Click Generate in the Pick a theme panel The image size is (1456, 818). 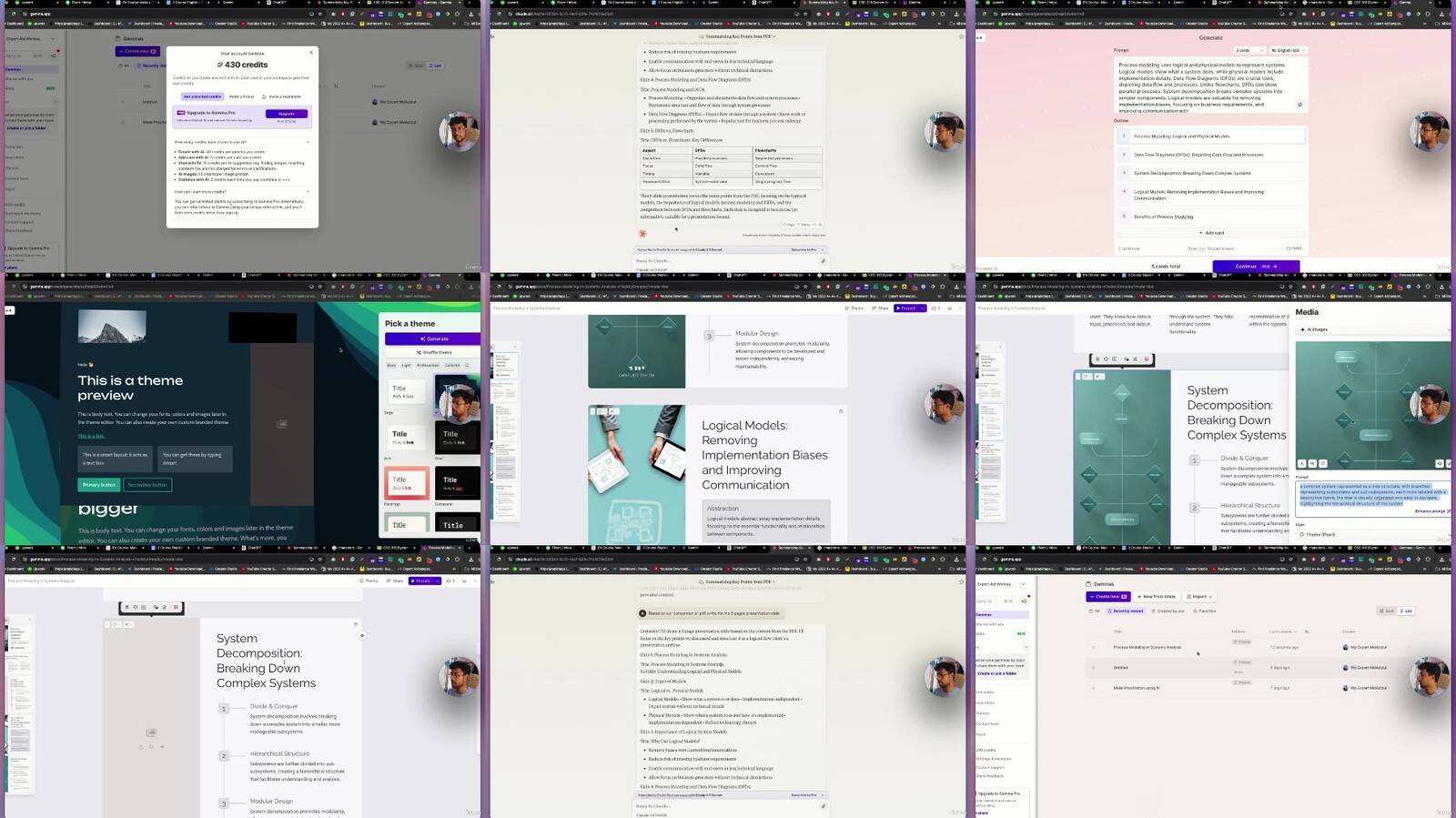[432, 338]
